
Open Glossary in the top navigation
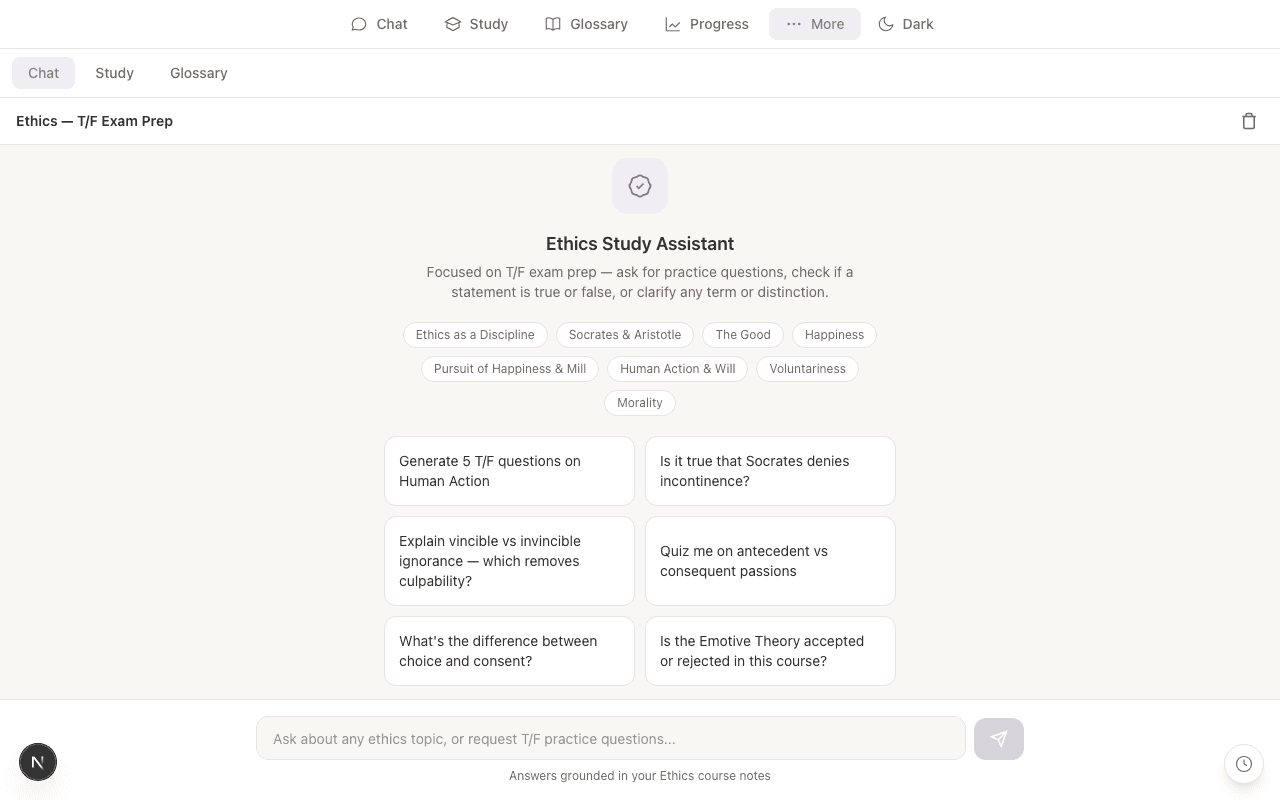(x=586, y=24)
